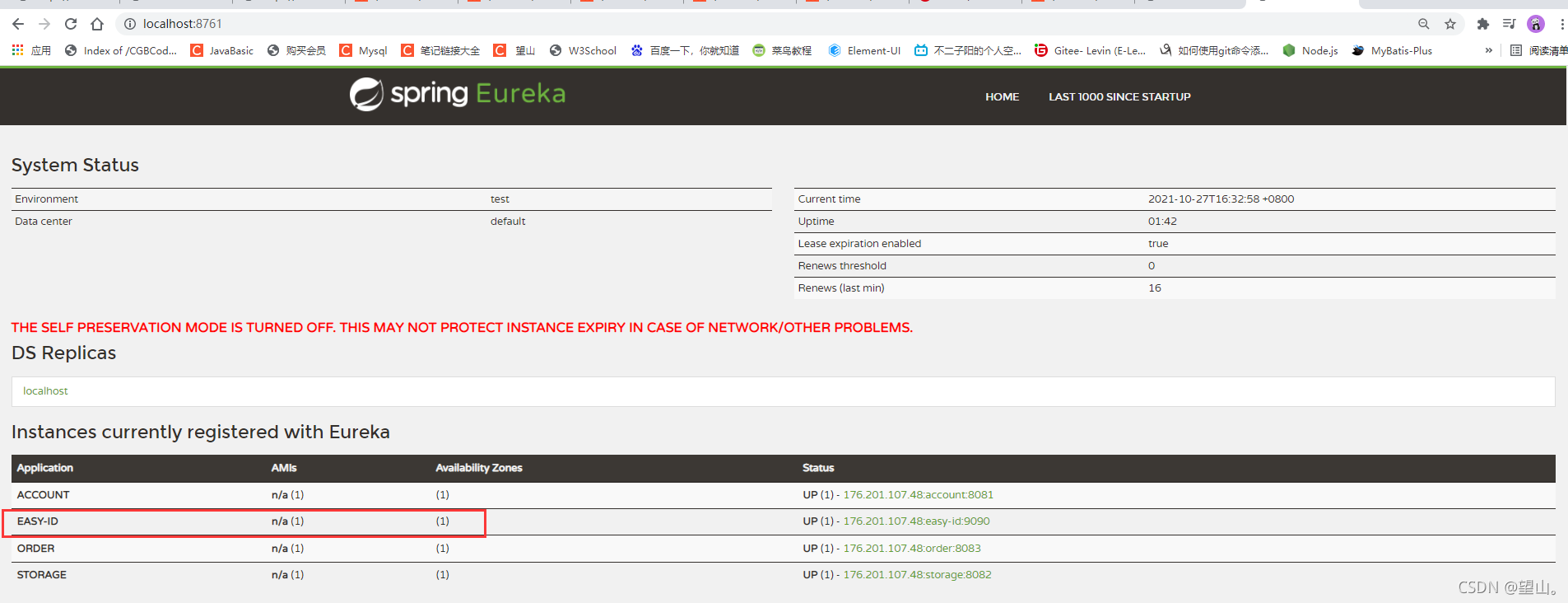Click the Spring Eureka logo
Screen dimensions: 1568x603
pos(458,94)
